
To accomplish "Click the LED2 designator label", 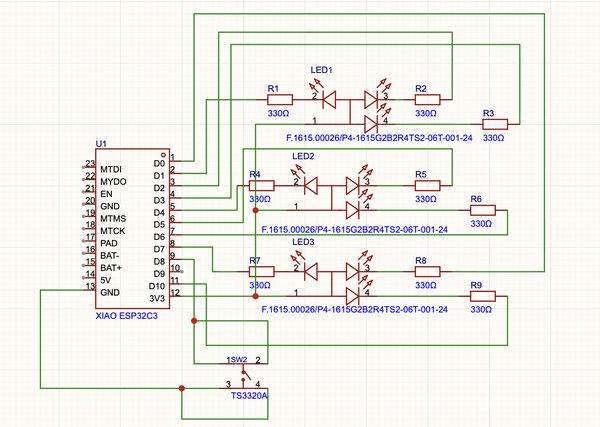I will pyautogui.click(x=303, y=156).
